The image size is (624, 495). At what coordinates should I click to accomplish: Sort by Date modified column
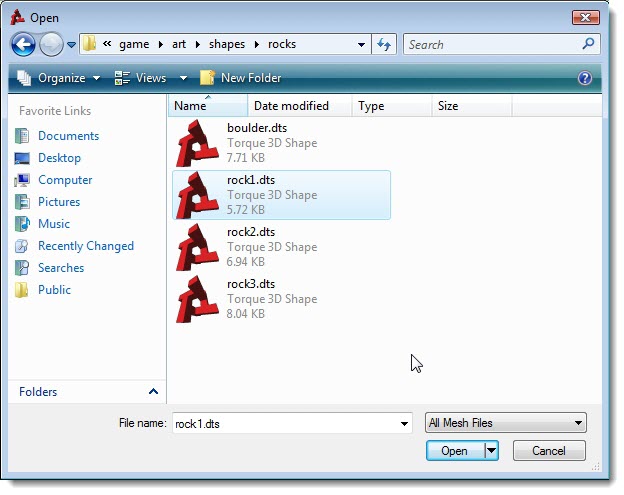tap(300, 106)
